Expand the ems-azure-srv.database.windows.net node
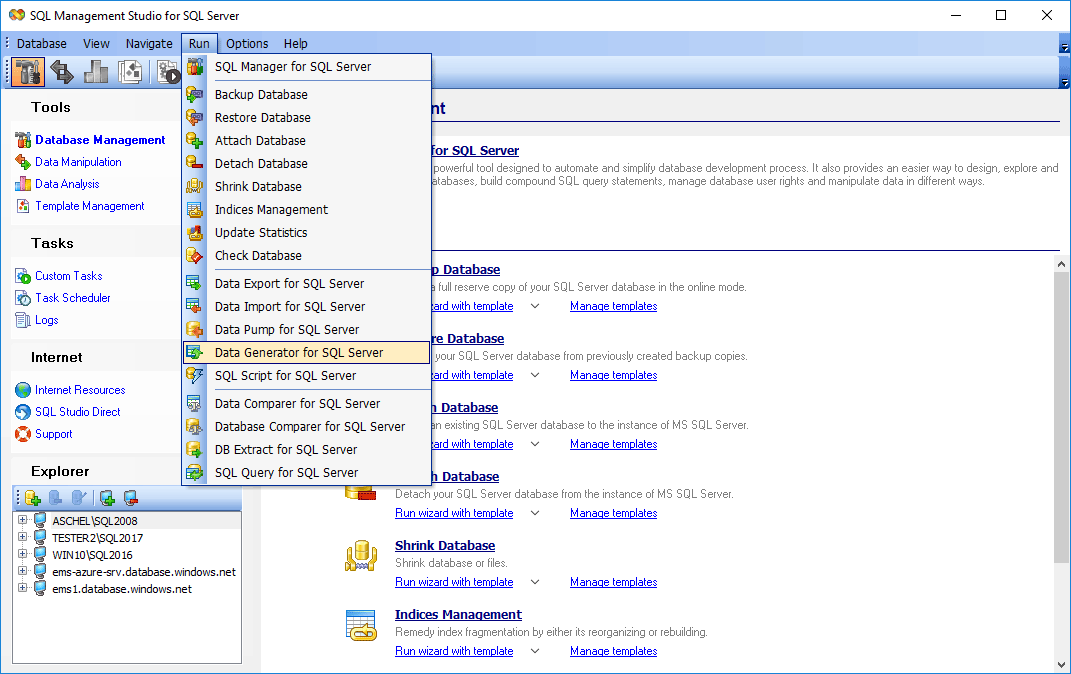Image resolution: width=1071 pixels, height=674 pixels. 23,571
